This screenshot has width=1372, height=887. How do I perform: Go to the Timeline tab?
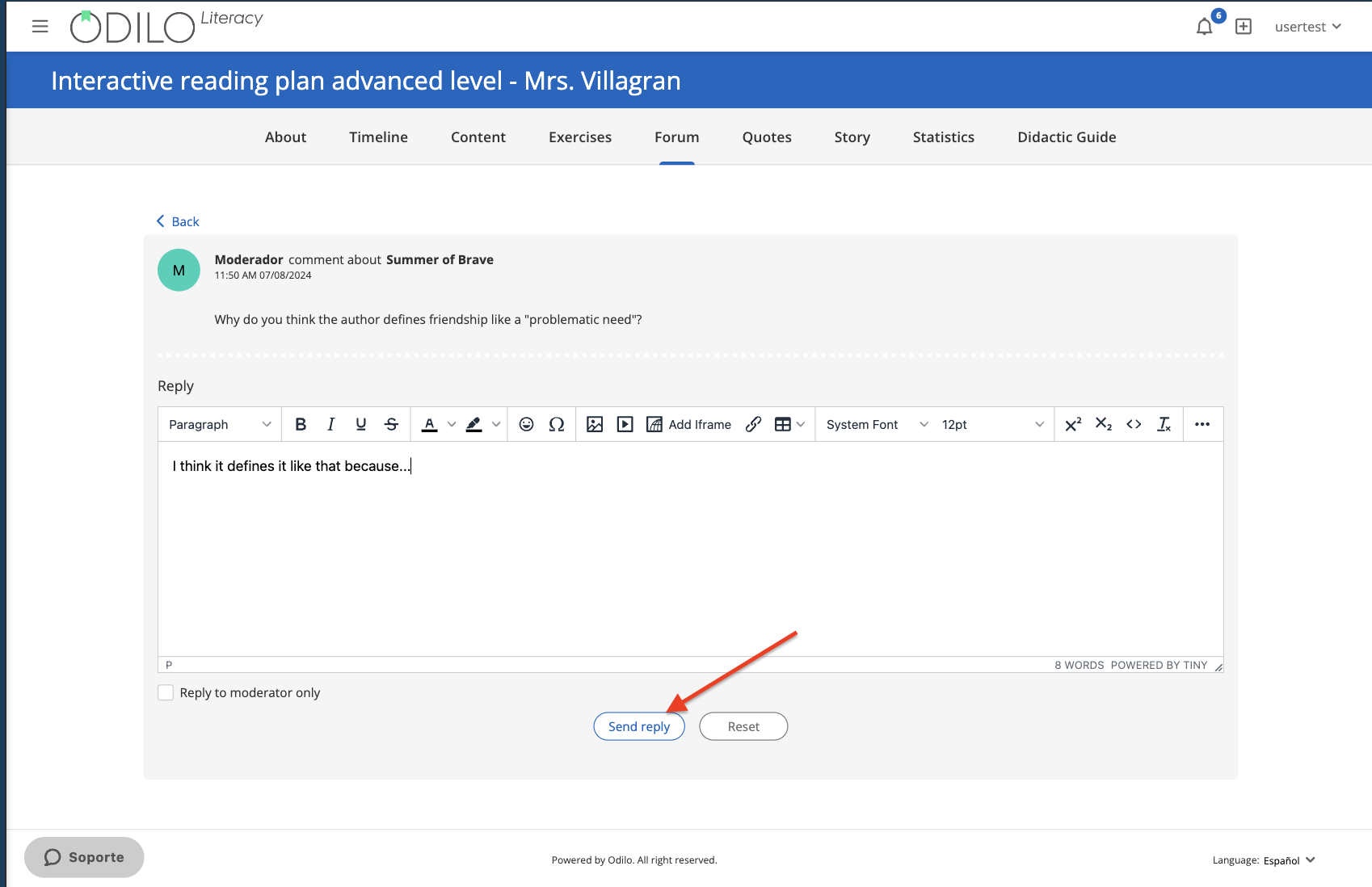(378, 137)
